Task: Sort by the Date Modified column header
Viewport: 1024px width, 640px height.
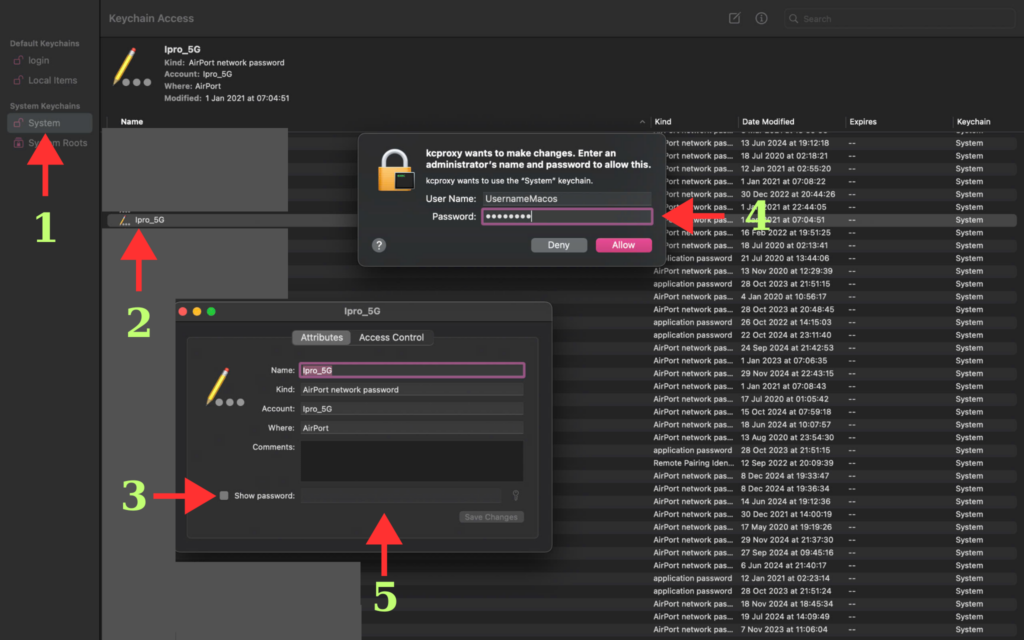Action: pos(768,121)
